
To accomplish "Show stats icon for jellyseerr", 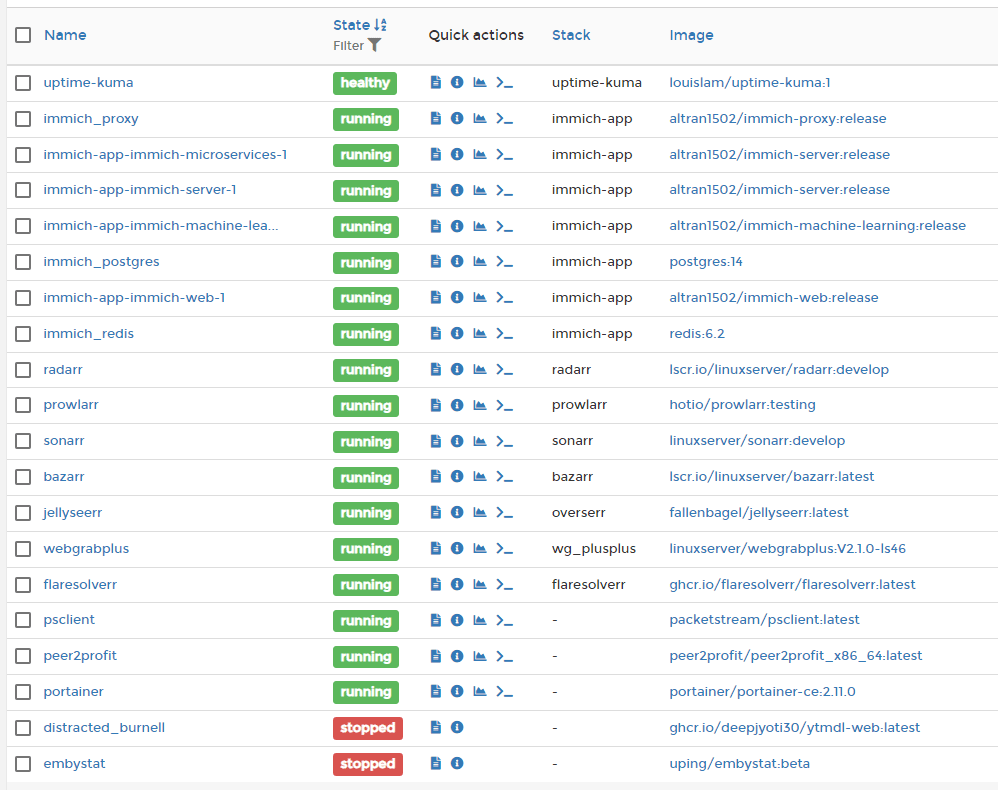I will (x=480, y=512).
